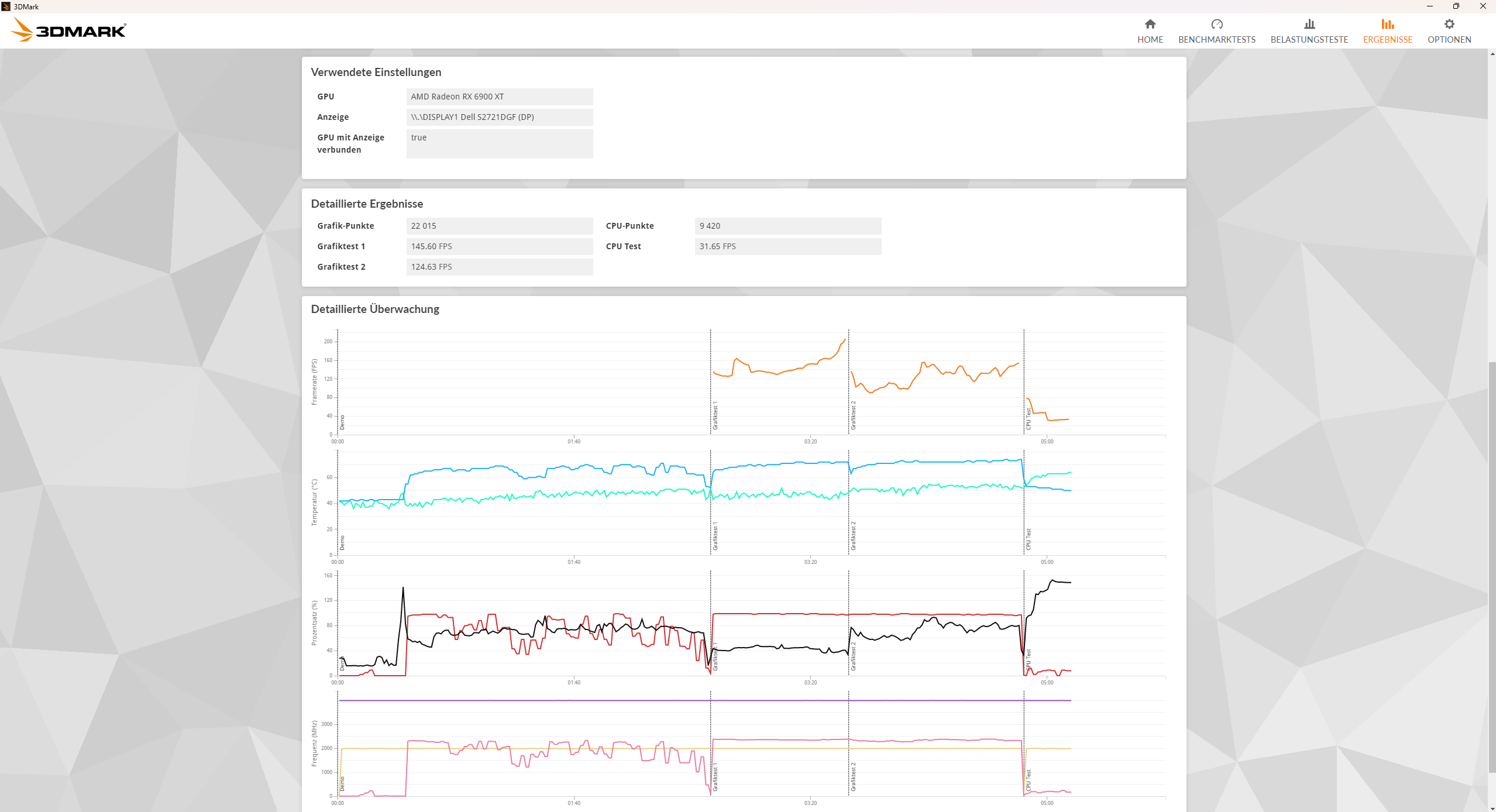
Task: Click the CPU-Punkte value 9 420
Action: coord(787,226)
